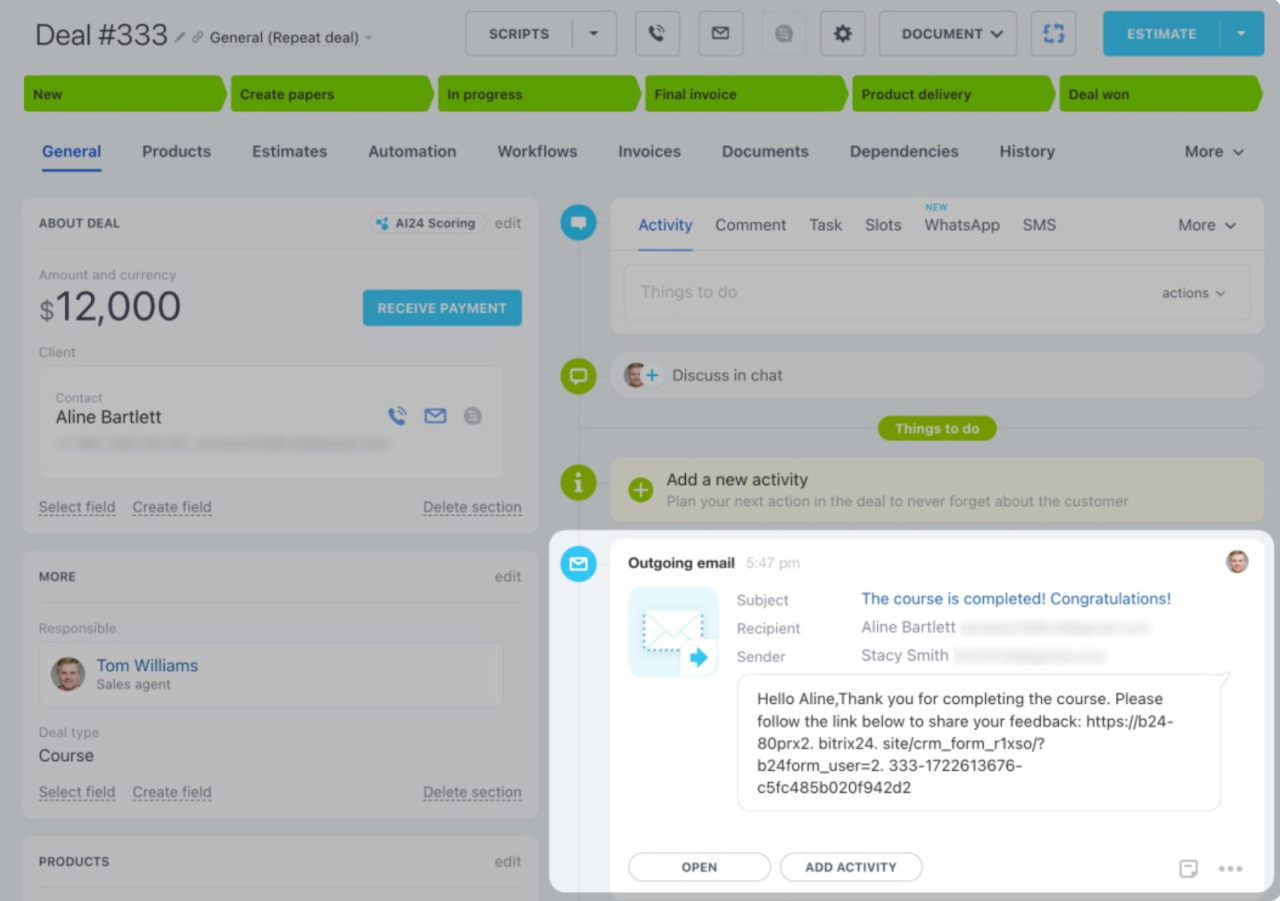Click the email envelope icon in top toolbar
This screenshot has width=1280, height=901.
click(x=720, y=34)
